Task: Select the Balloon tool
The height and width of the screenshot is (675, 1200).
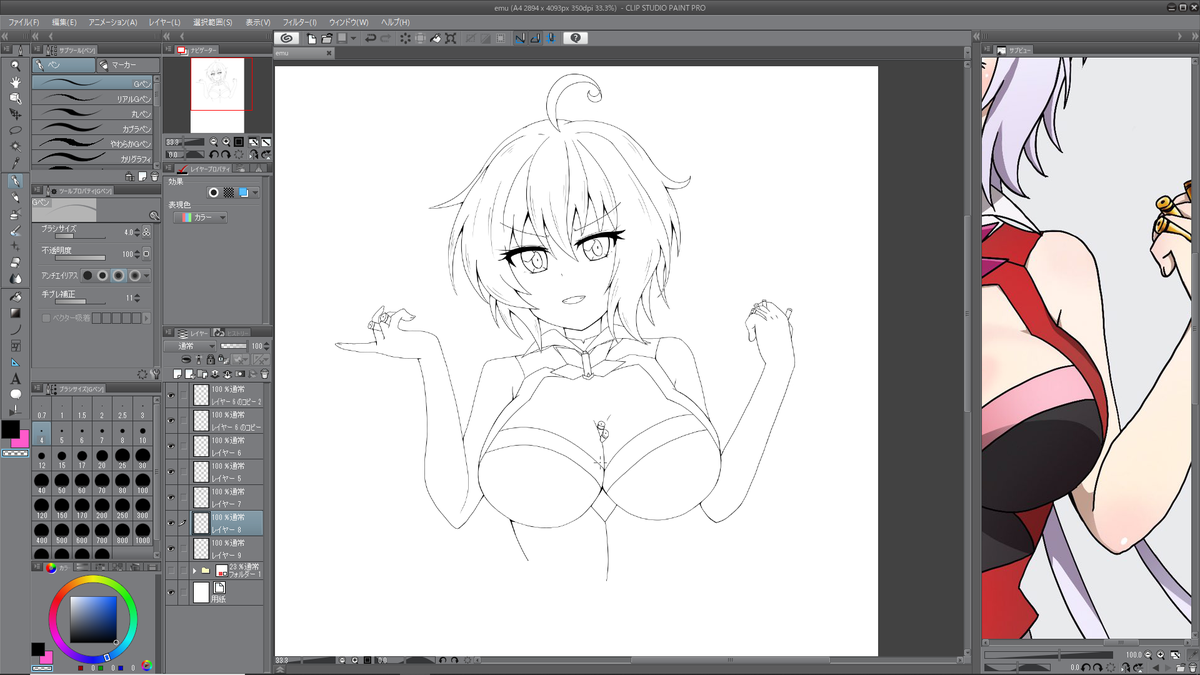Action: [15, 394]
